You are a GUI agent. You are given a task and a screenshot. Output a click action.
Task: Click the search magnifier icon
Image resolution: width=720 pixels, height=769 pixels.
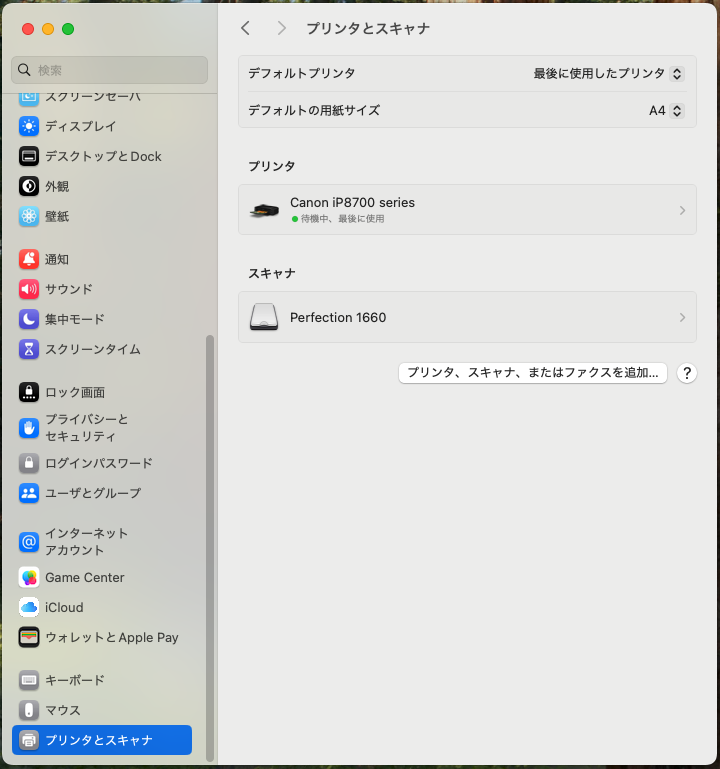click(x=24, y=70)
